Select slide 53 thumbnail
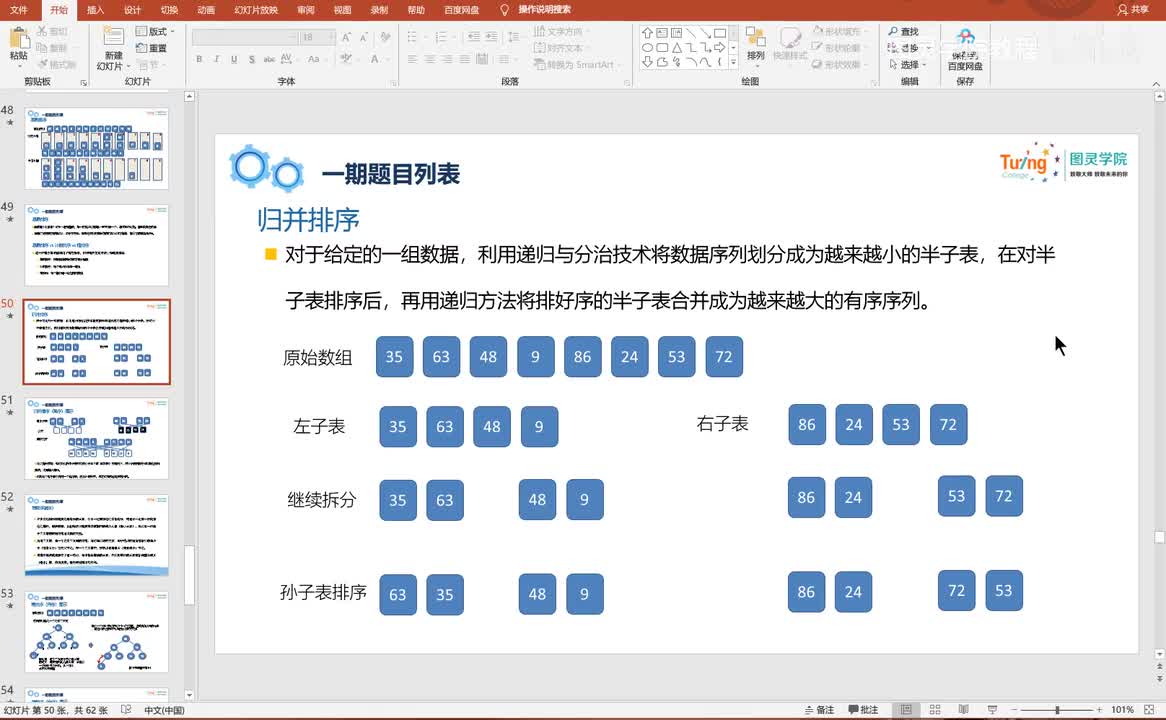 coord(97,631)
